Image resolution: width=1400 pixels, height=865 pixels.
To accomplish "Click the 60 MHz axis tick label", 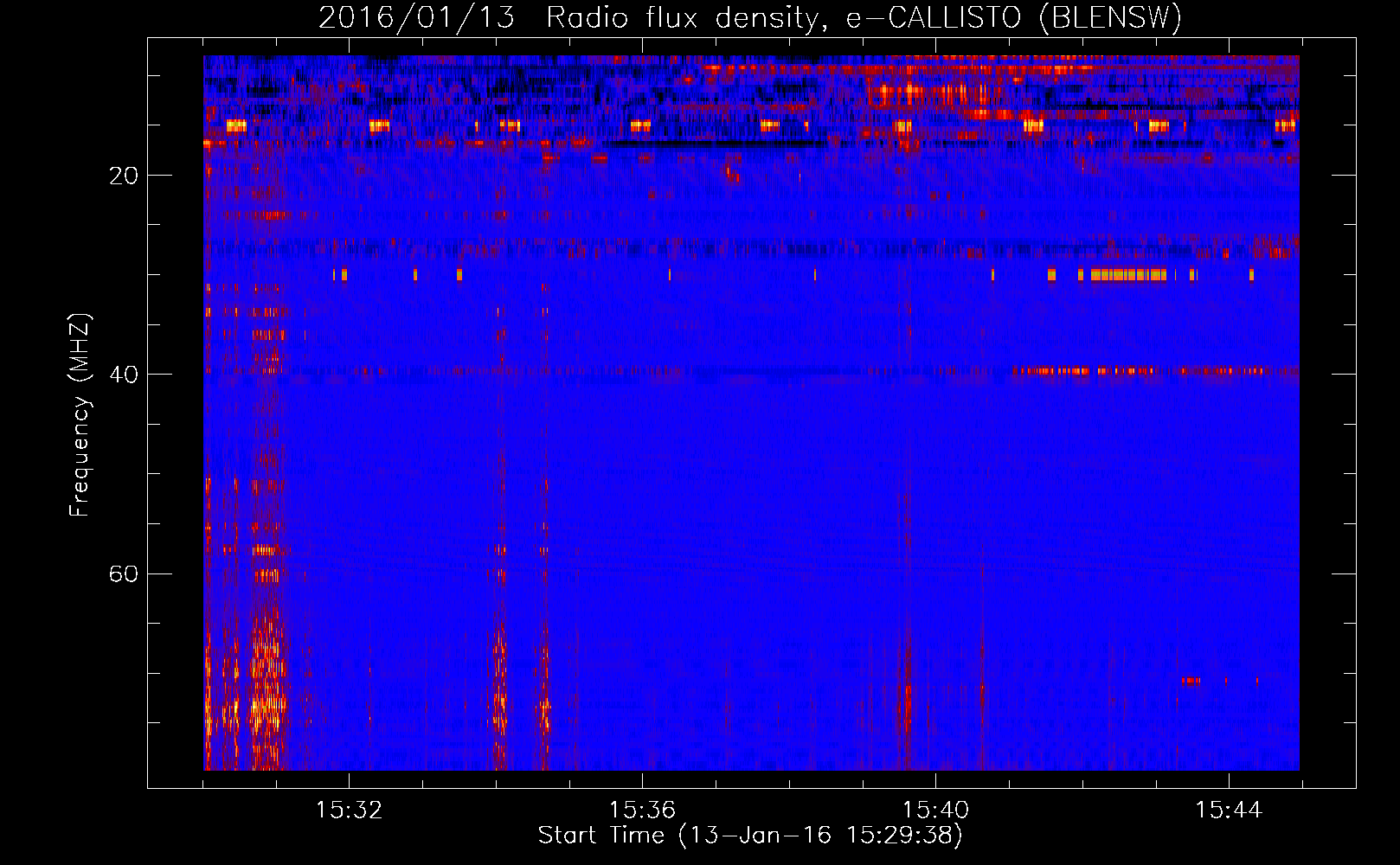I will pyautogui.click(x=124, y=573).
